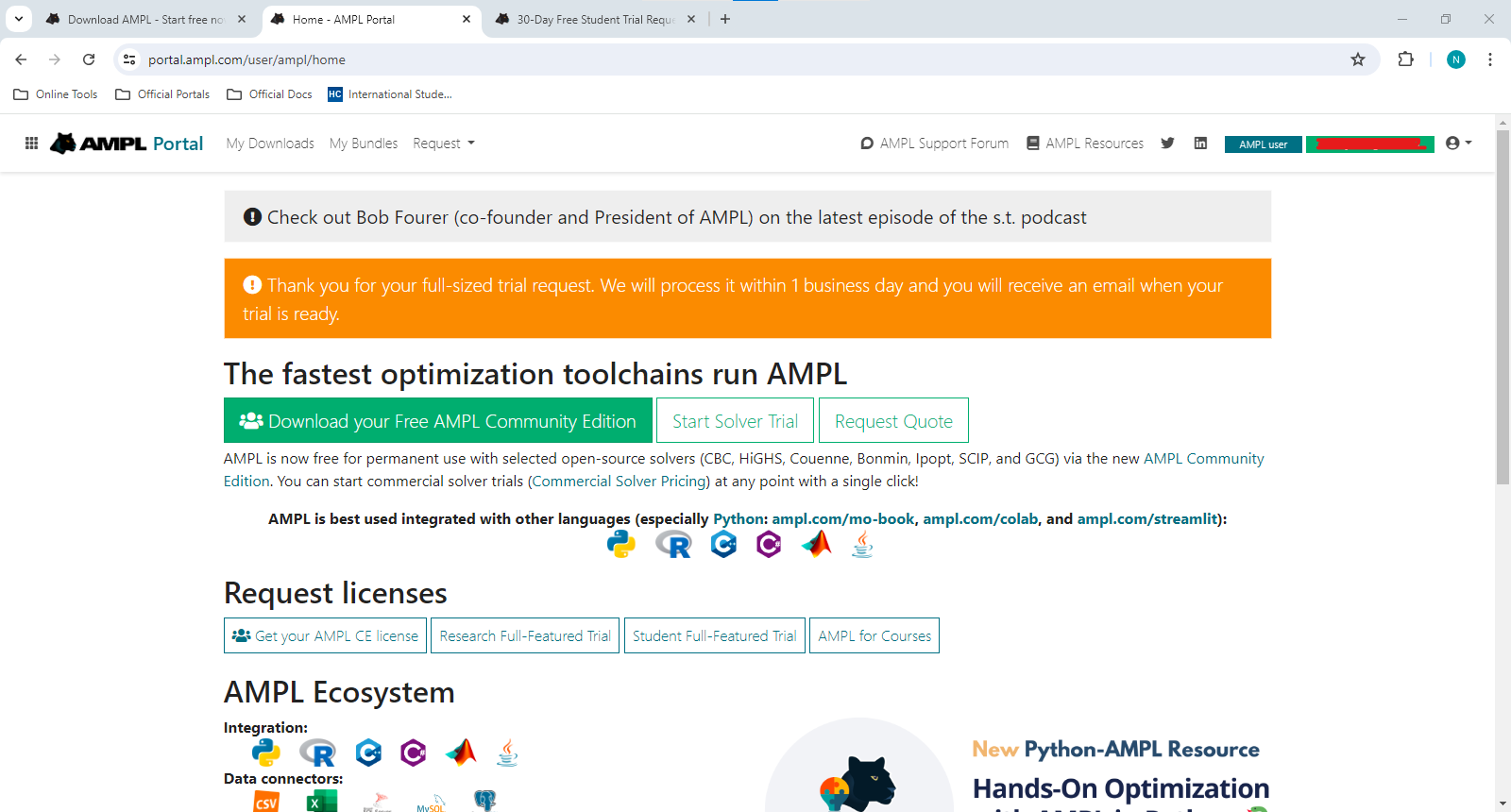1511x812 pixels.
Task: Open the LinkedIn icon in the navbar
Action: pos(1200,144)
